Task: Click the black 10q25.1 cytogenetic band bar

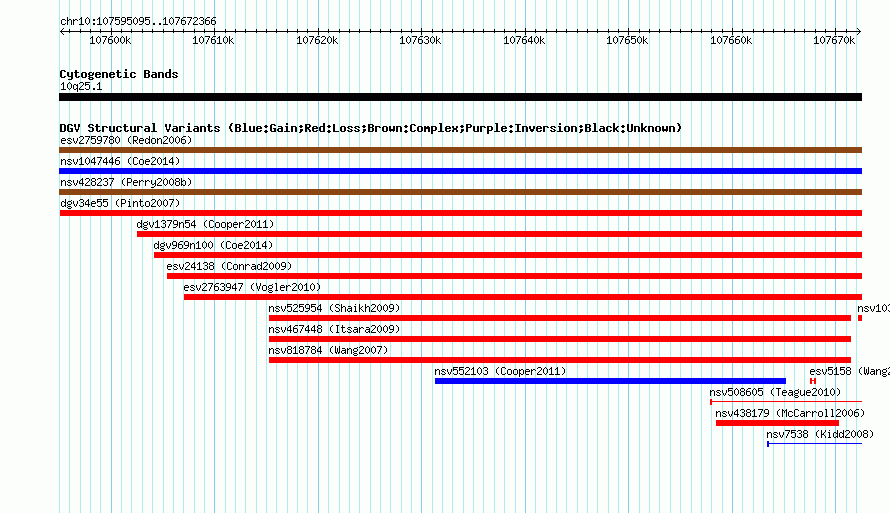Action: 460,97
